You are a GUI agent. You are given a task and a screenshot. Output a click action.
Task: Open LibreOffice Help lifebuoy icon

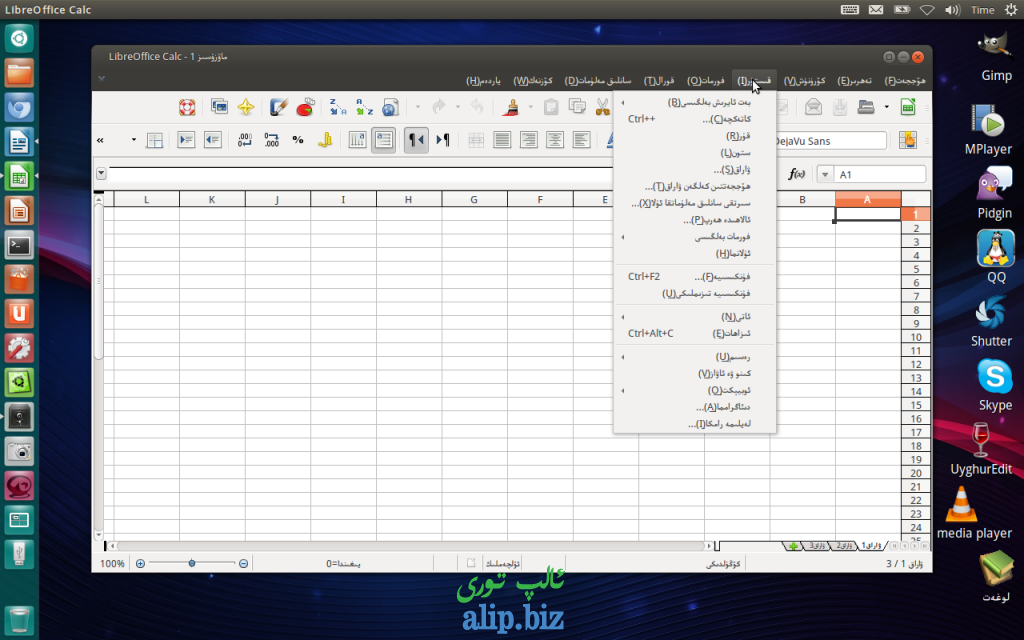coord(187,107)
